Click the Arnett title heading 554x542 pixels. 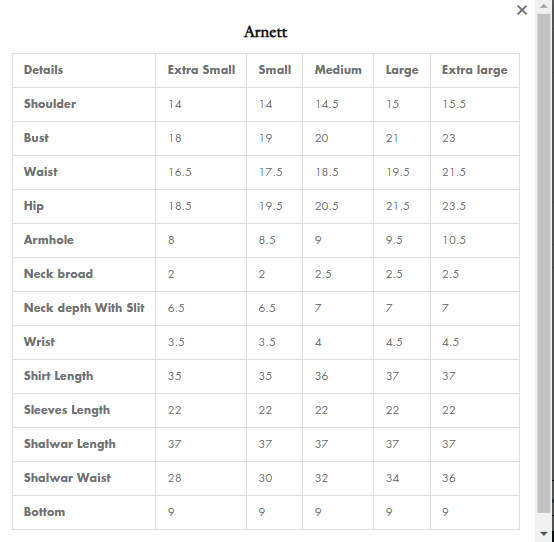pyautogui.click(x=265, y=32)
